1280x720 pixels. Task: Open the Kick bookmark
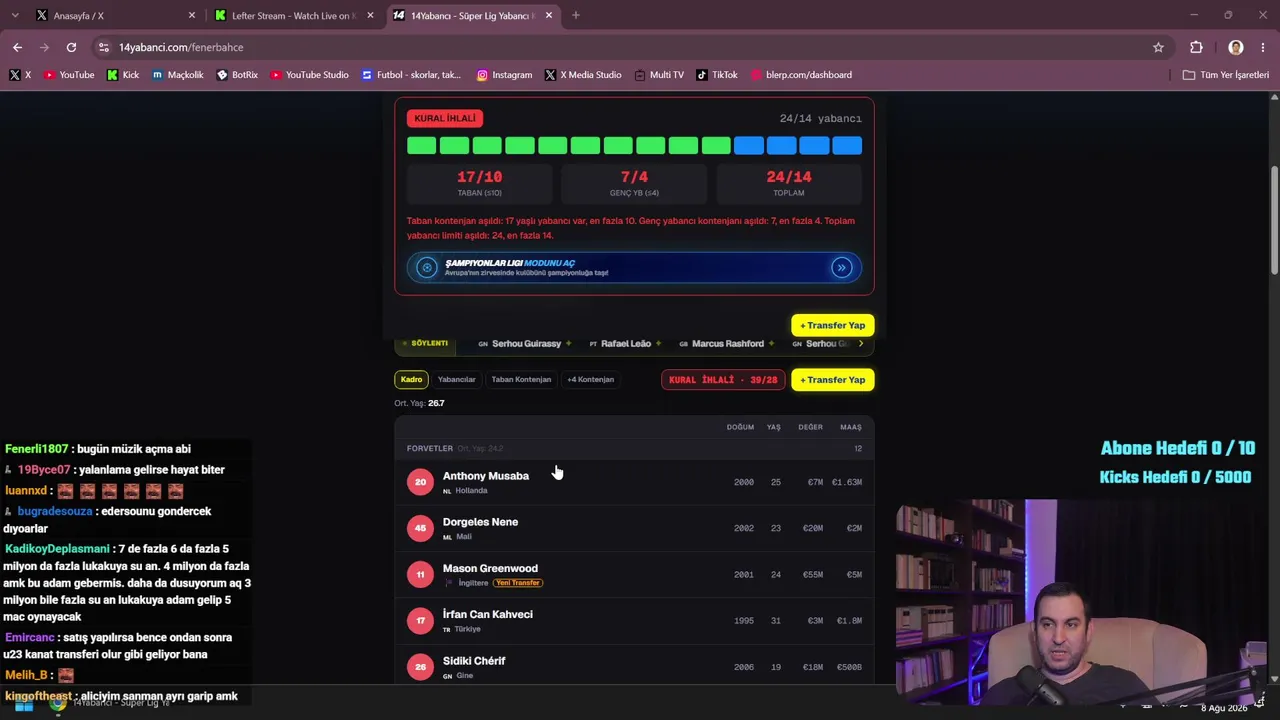123,75
